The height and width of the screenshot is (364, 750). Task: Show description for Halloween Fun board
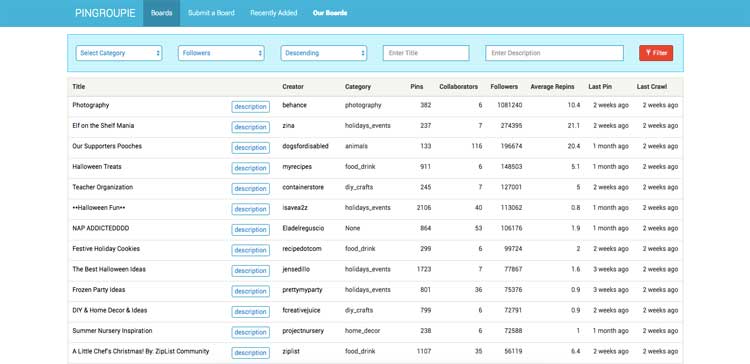pos(251,210)
